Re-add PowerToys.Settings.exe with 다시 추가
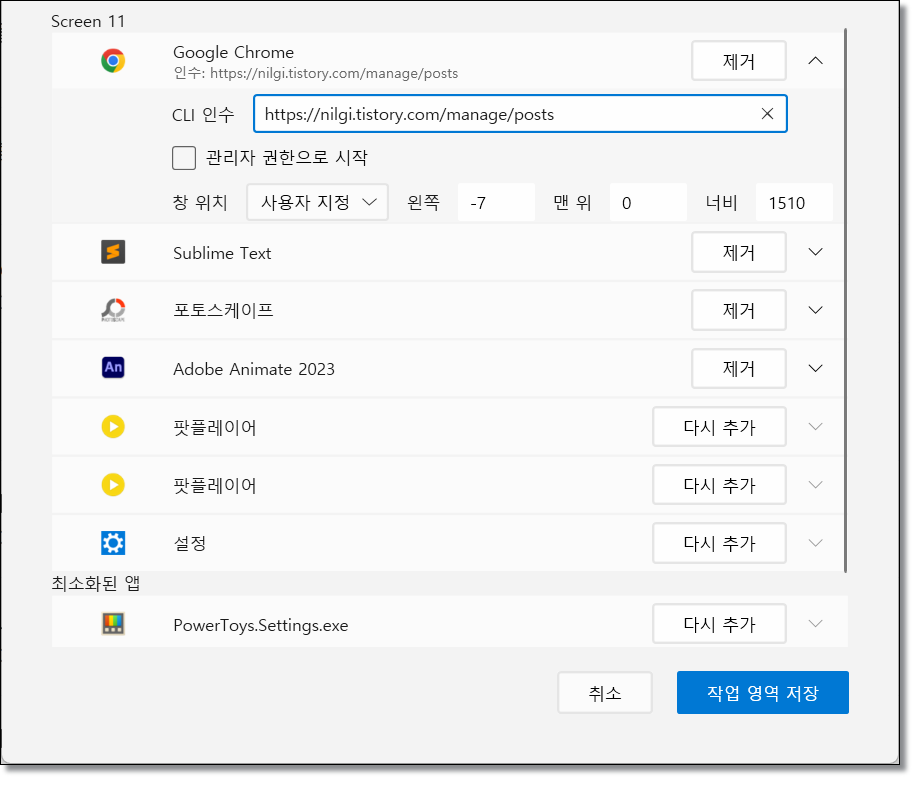 (719, 623)
